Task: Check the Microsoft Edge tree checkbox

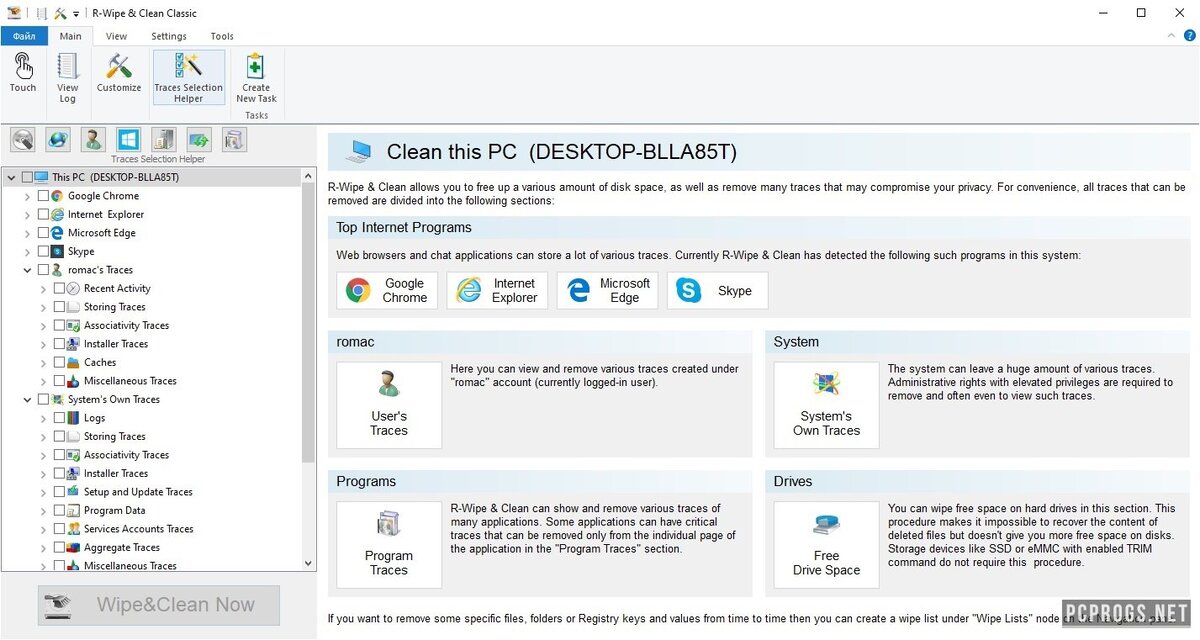Action: tap(43, 233)
